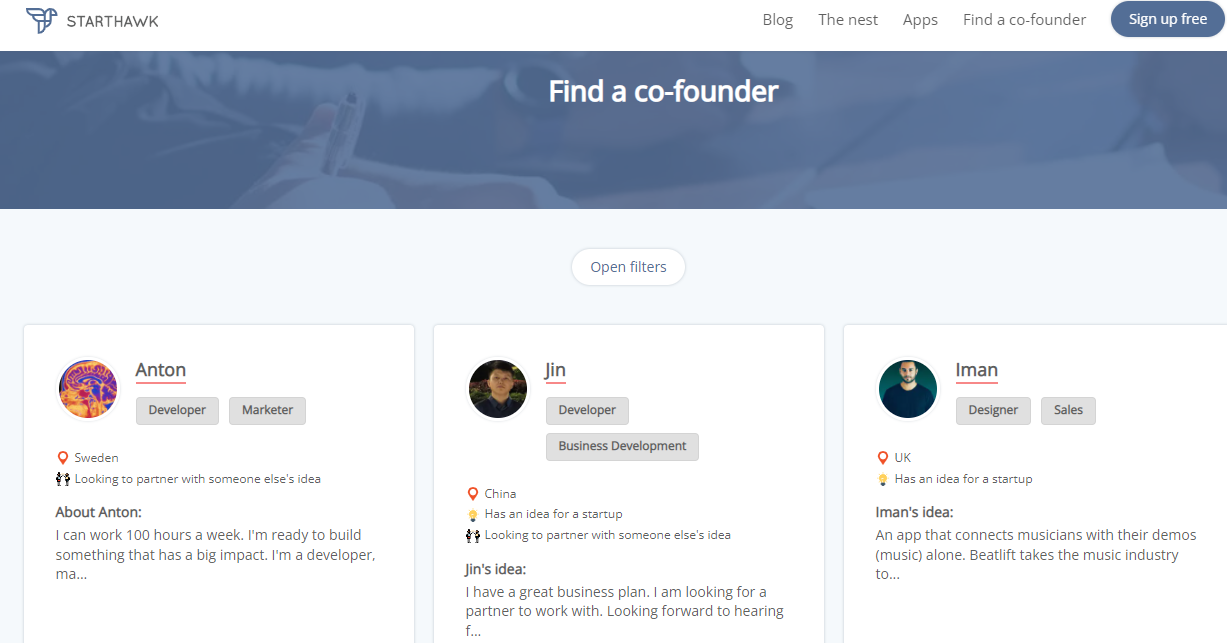This screenshot has height=643, width=1227.
Task: View Jin's profile
Action: [x=555, y=370]
